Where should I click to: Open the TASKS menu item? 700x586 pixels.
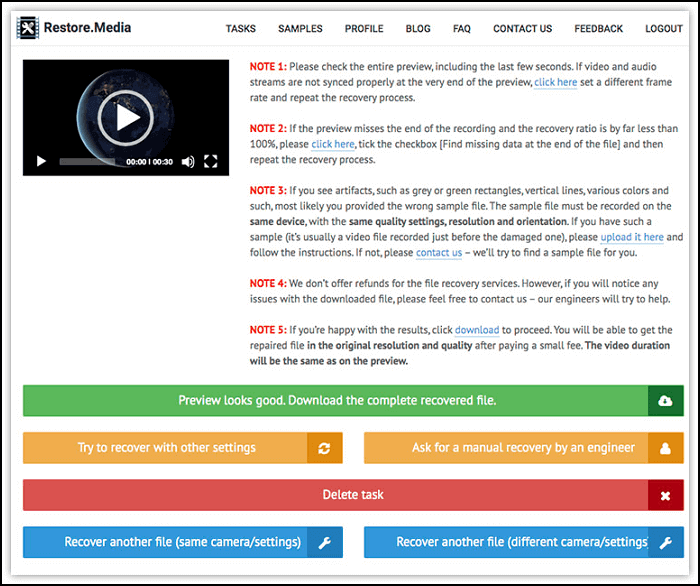tap(241, 29)
